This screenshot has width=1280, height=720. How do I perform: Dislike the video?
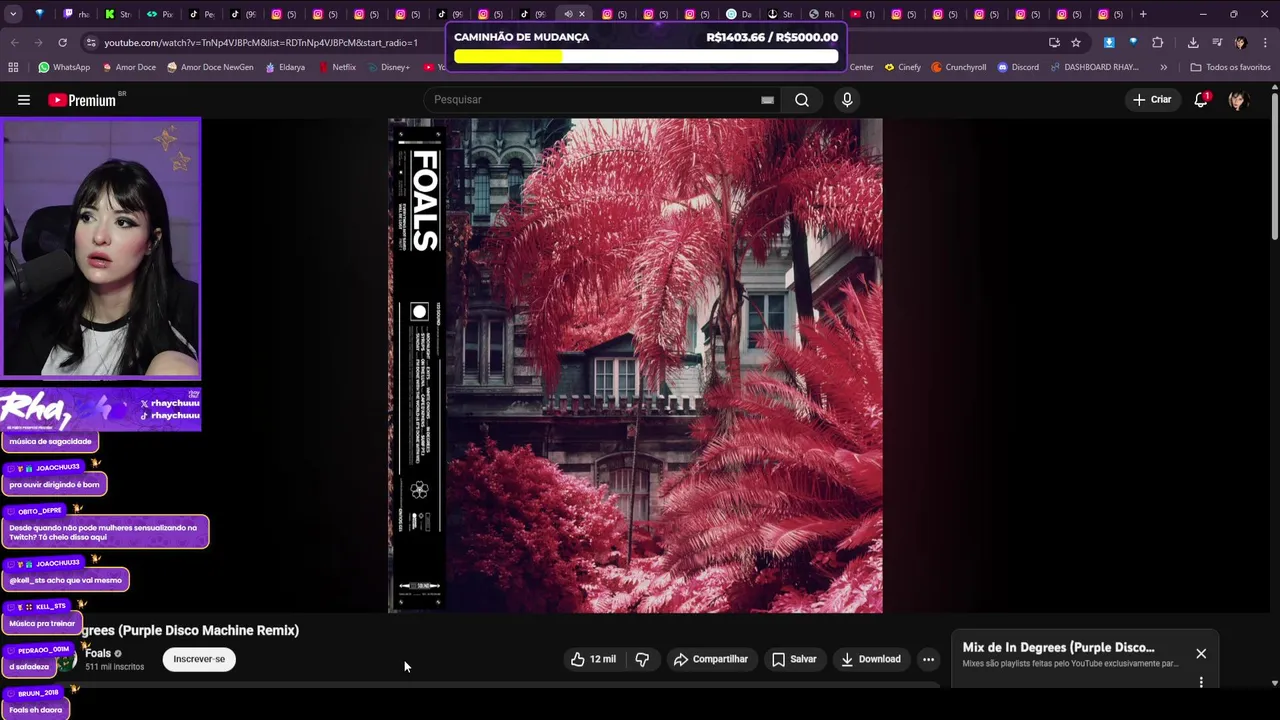pyautogui.click(x=642, y=659)
